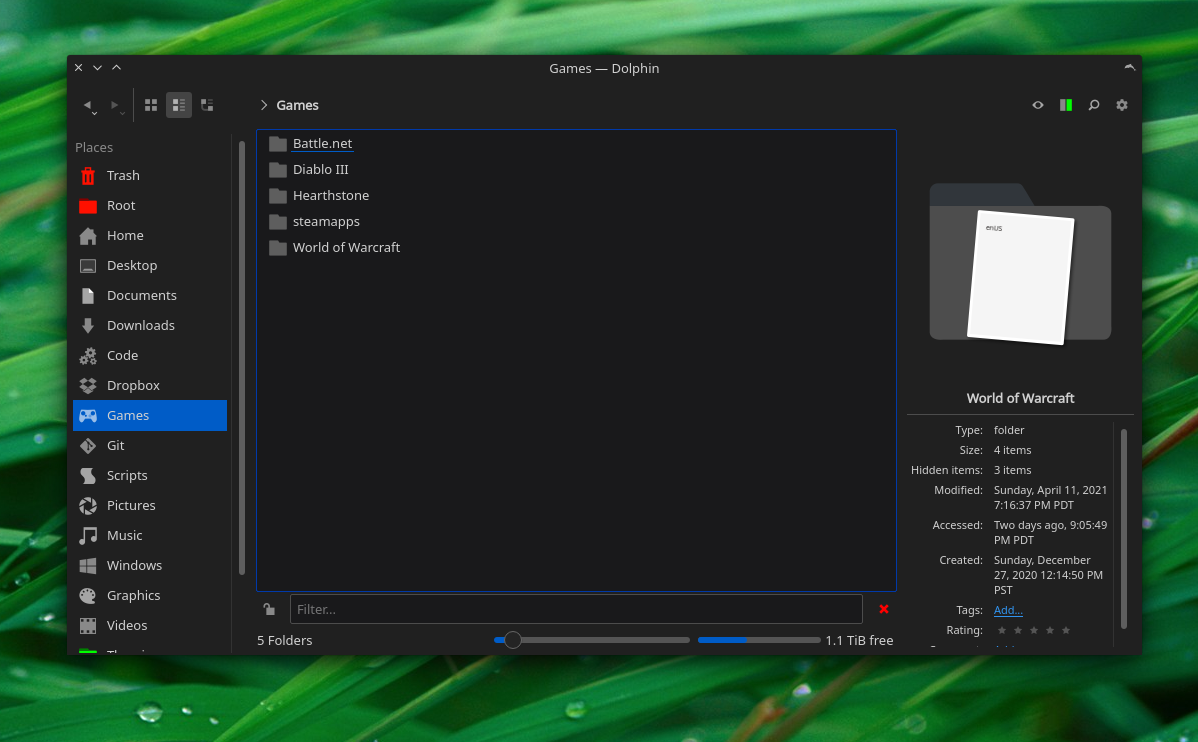
Task: Close the Dolphin window
Action: tap(79, 67)
